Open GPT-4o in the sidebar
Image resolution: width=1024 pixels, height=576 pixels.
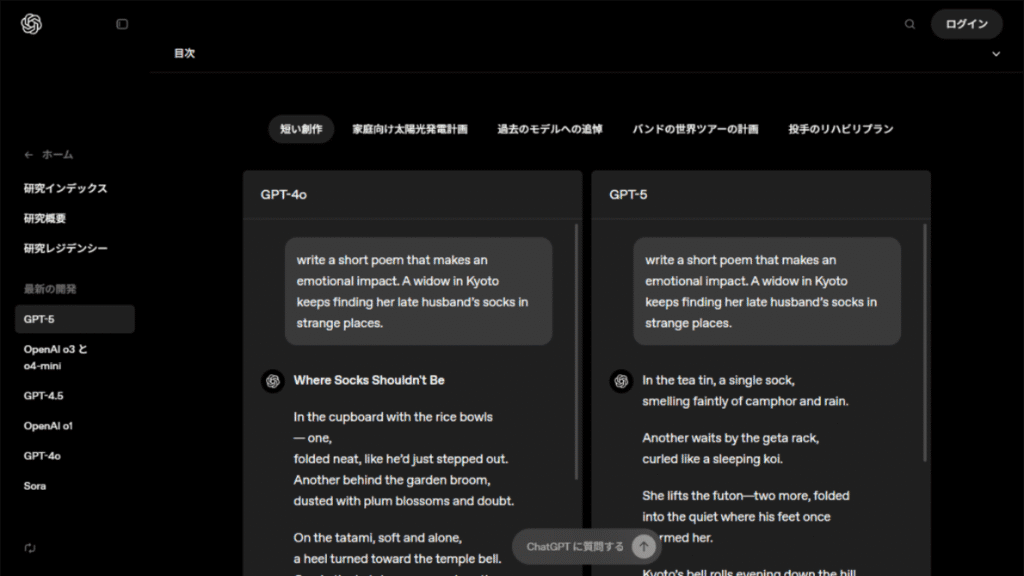coord(42,456)
